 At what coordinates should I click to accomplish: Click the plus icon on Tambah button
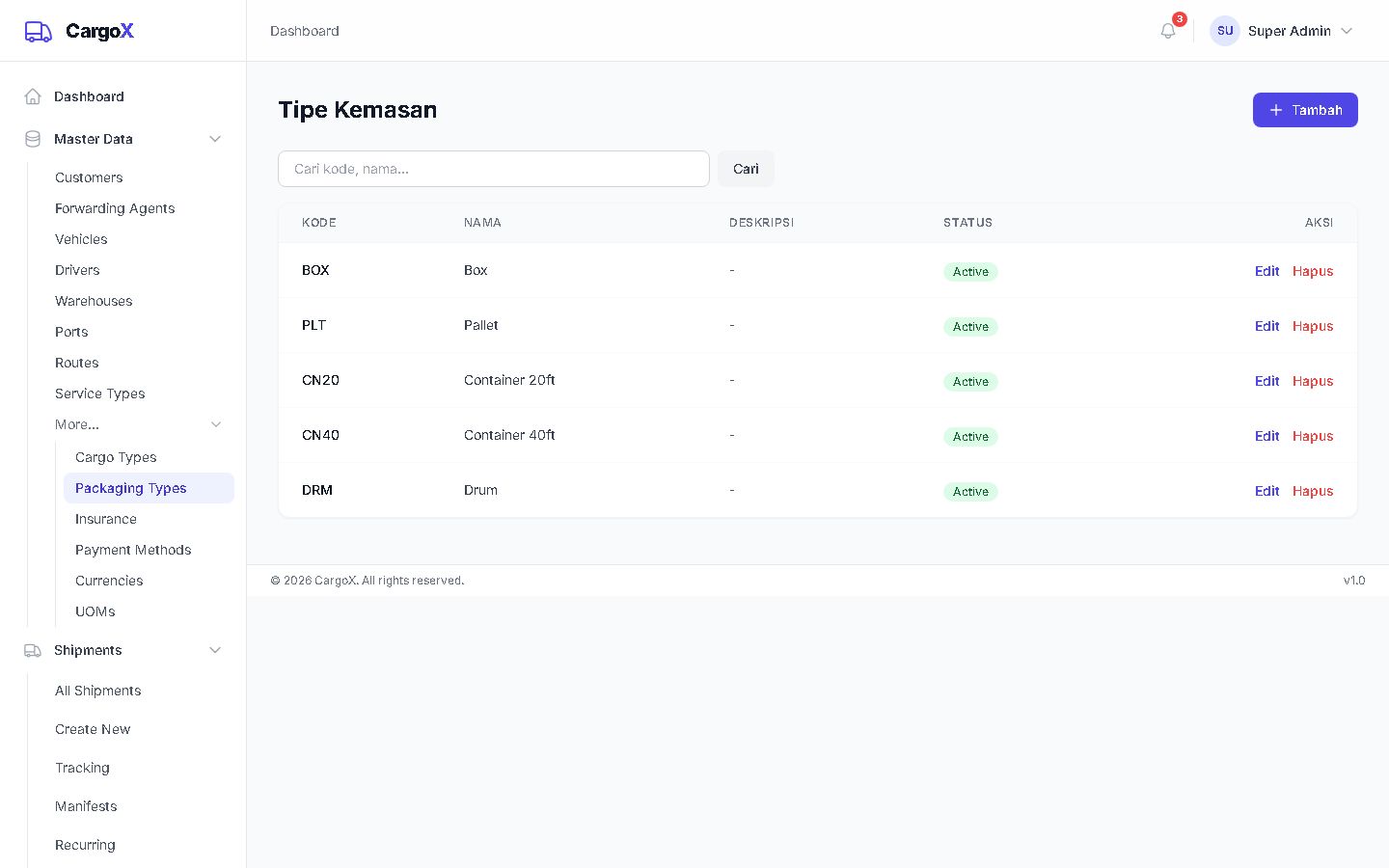click(x=1276, y=110)
